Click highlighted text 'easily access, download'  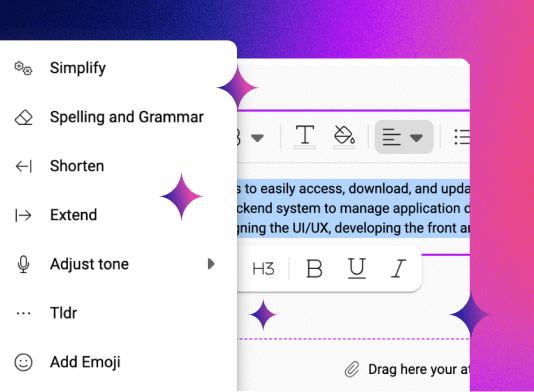point(335,188)
